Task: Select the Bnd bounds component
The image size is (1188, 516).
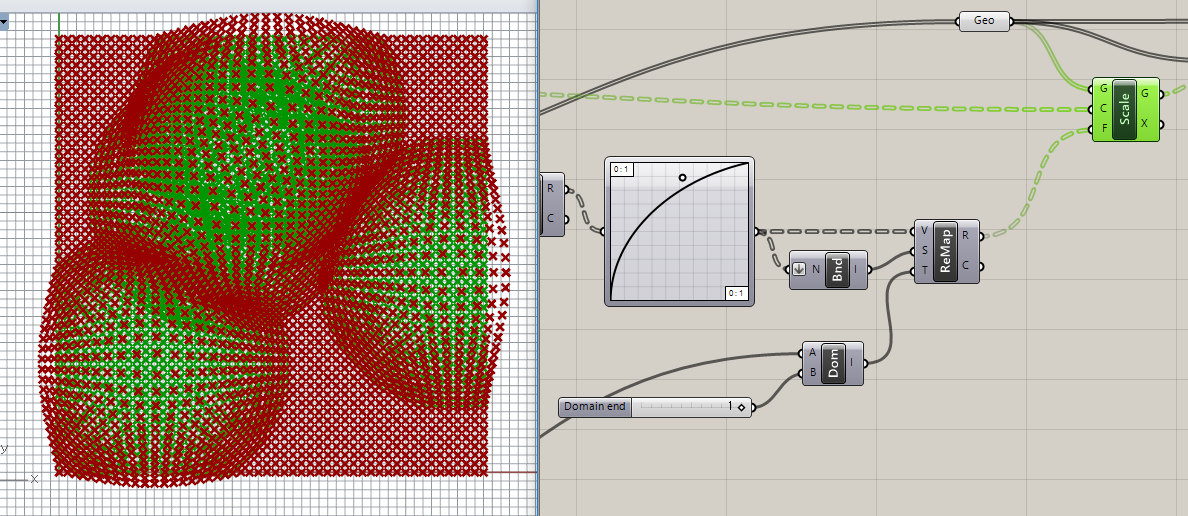Action: (x=837, y=269)
